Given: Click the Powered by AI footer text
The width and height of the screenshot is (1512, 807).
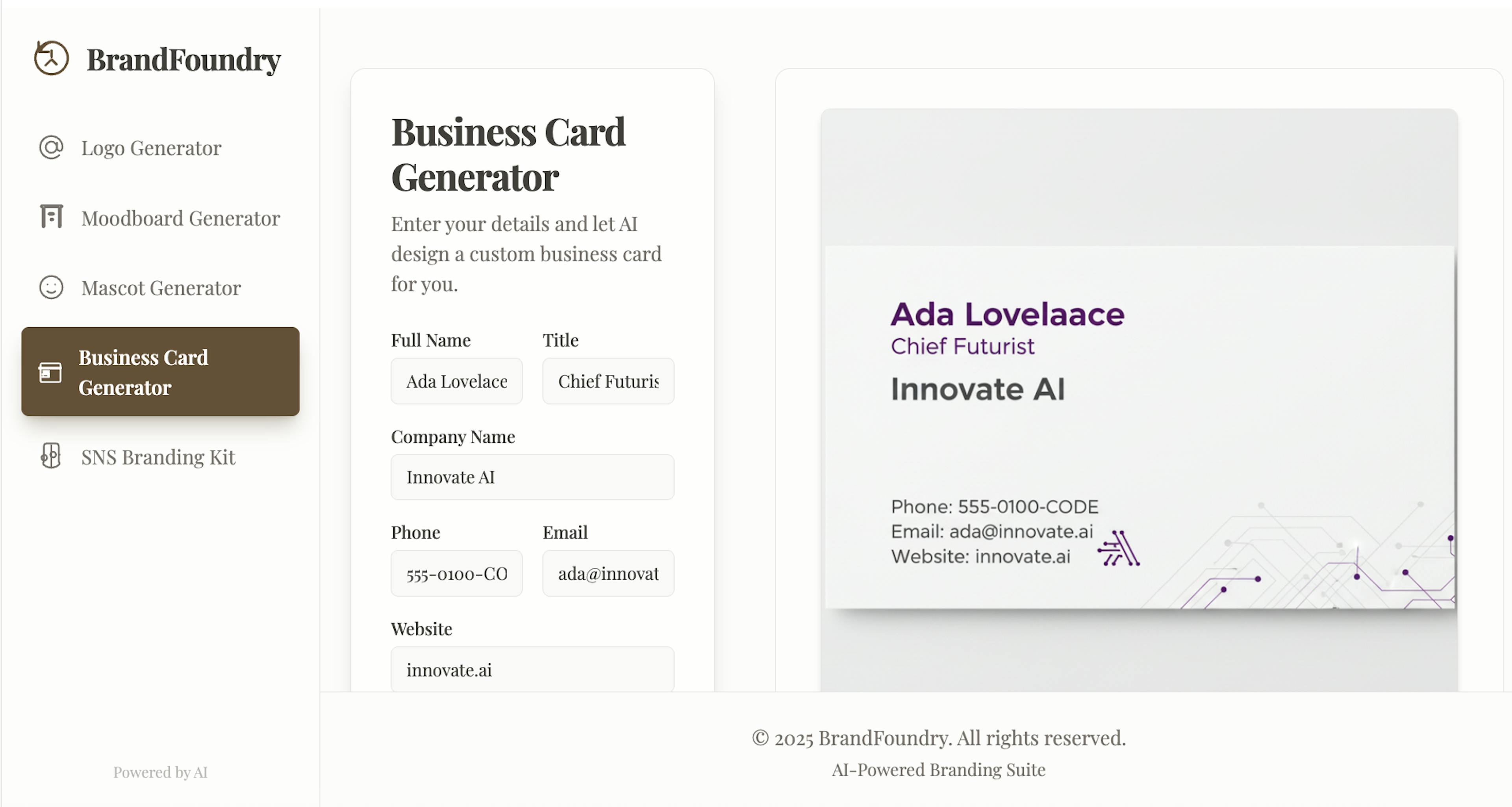Looking at the screenshot, I should tap(160, 772).
